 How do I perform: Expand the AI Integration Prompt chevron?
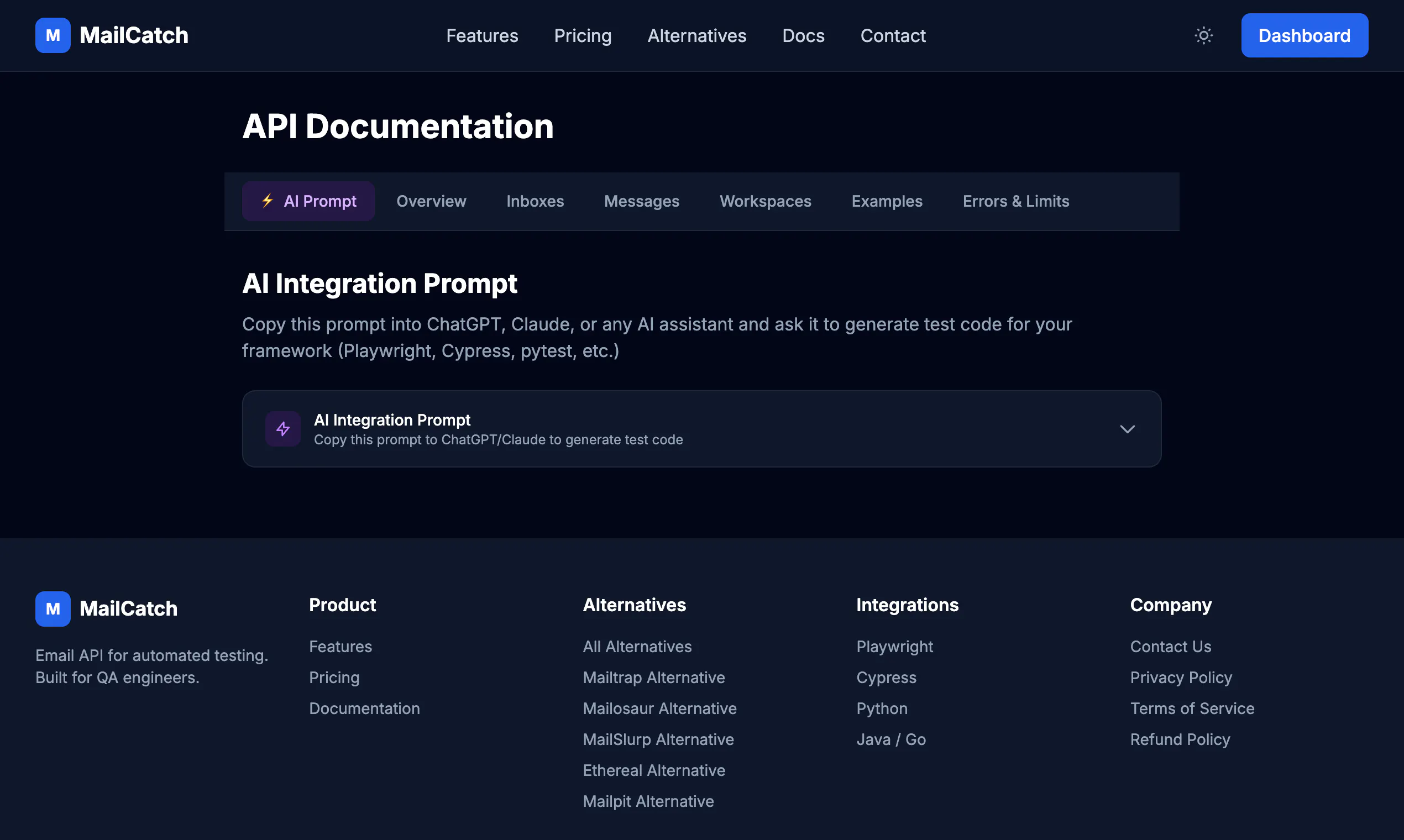point(1127,429)
